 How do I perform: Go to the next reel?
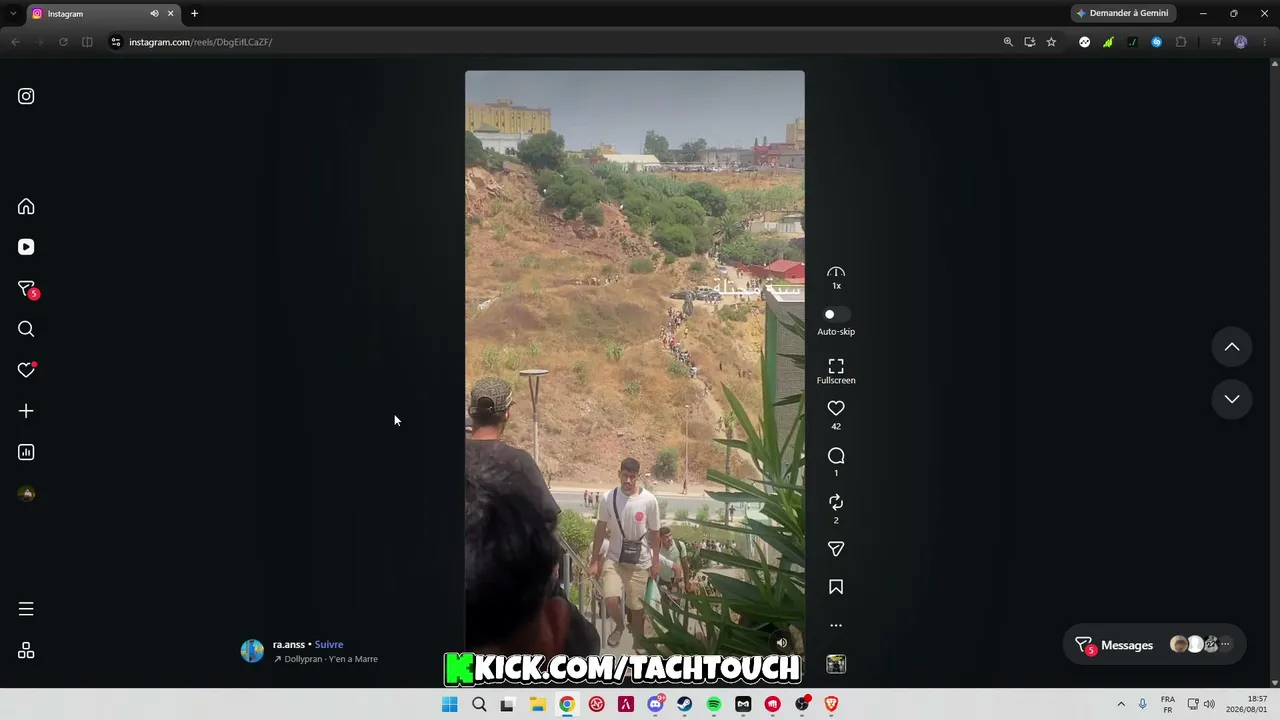[1232, 399]
